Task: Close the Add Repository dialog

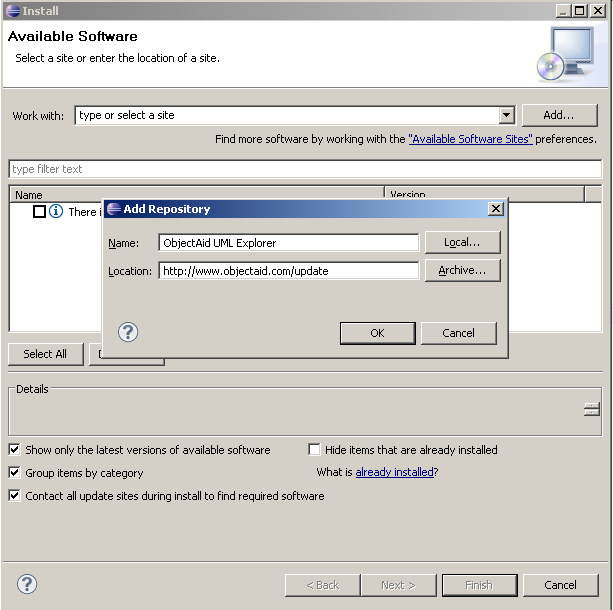Action: [495, 209]
